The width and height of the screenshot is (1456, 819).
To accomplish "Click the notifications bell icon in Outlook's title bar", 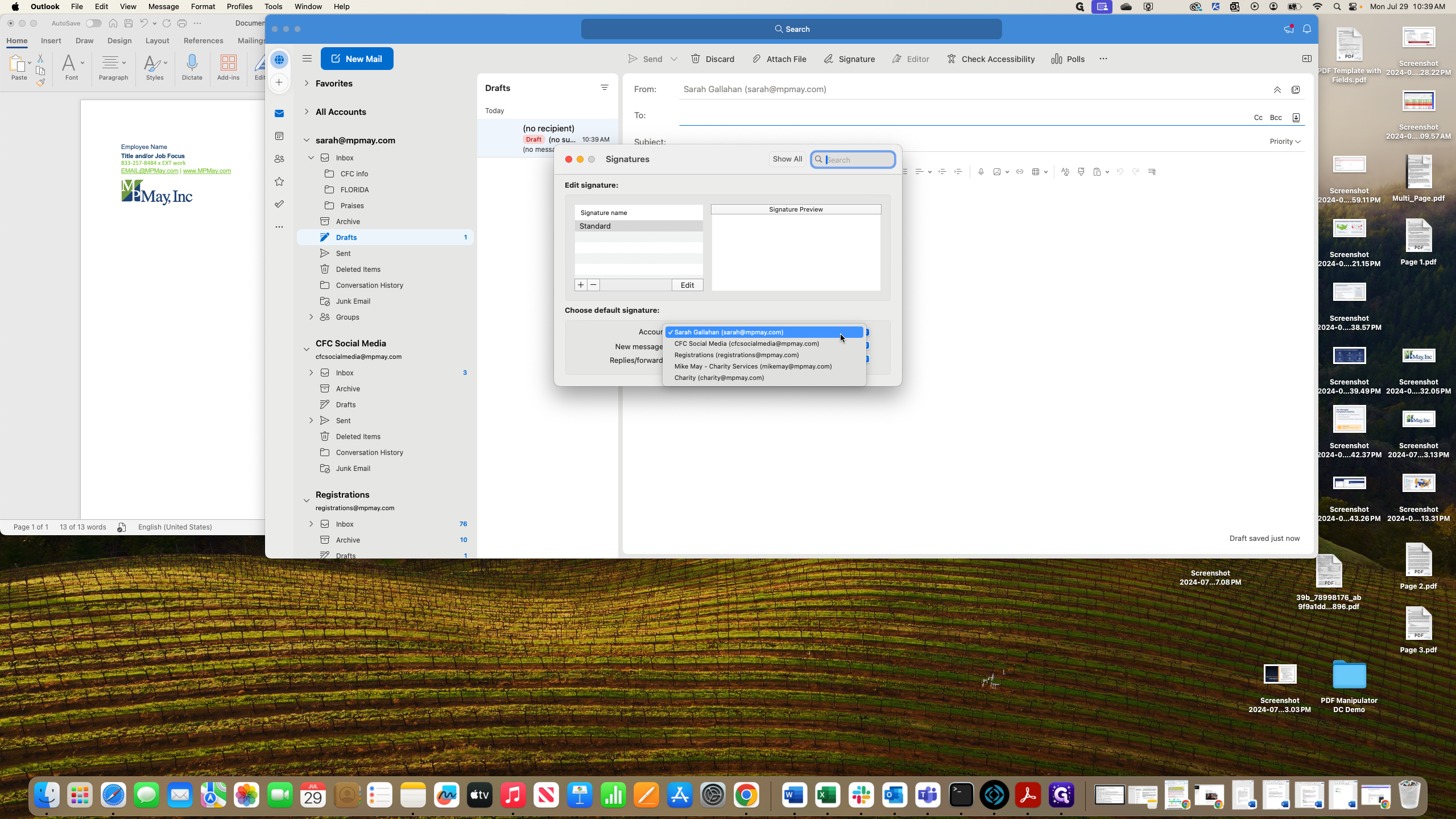I will (1307, 29).
